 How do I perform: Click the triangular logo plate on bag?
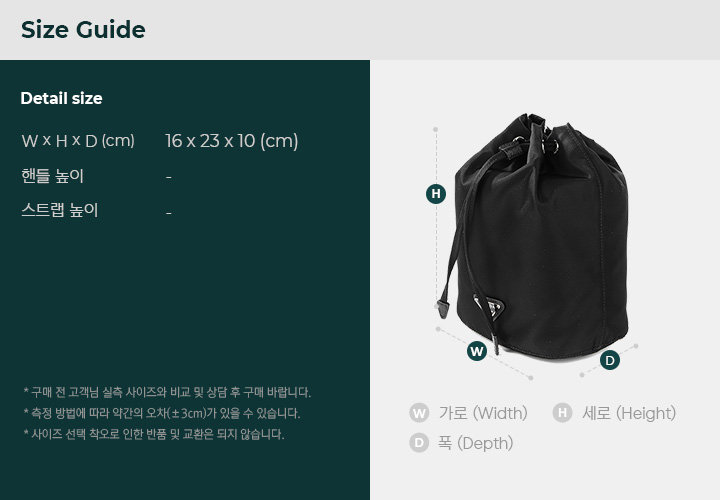489,306
